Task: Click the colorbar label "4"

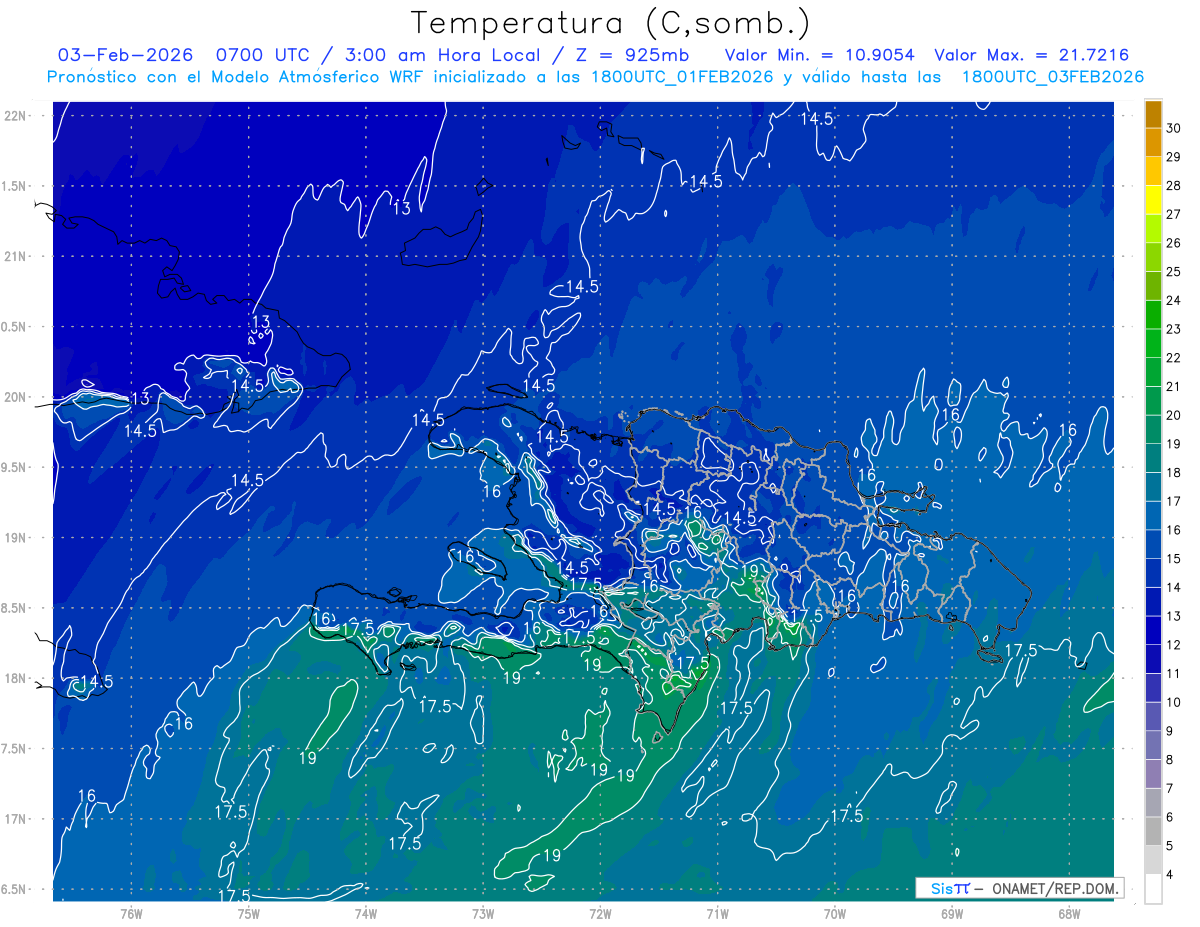Action: click(1170, 875)
